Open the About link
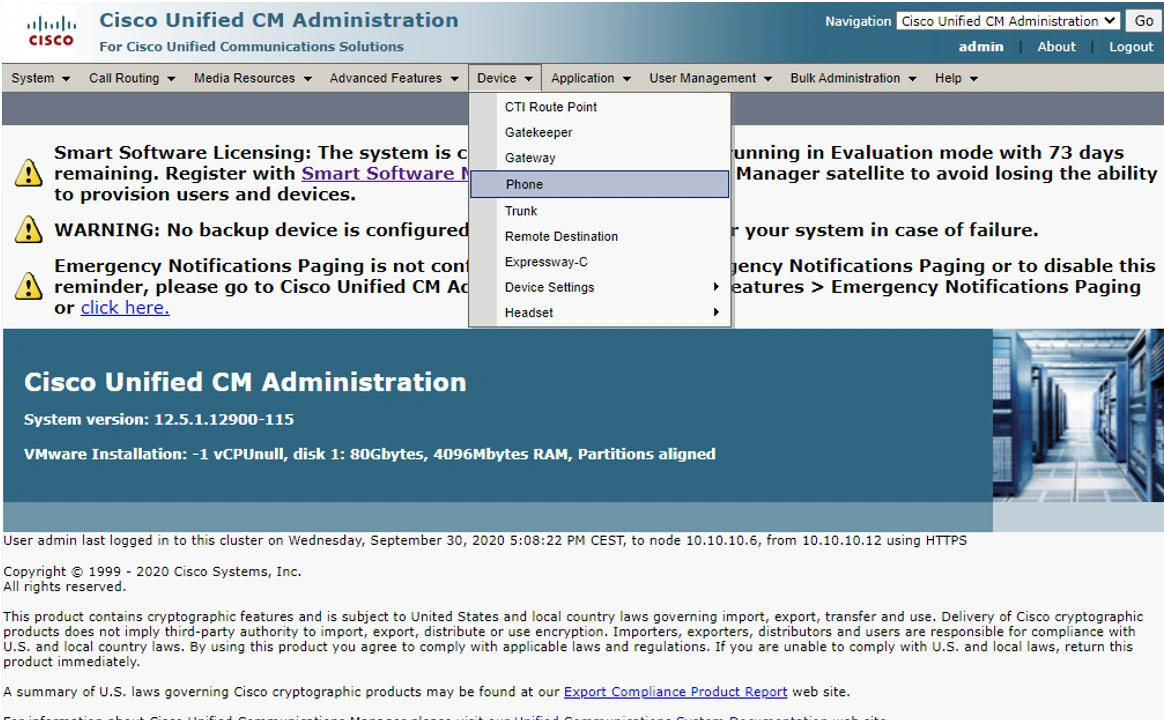 pyautogui.click(x=1056, y=47)
